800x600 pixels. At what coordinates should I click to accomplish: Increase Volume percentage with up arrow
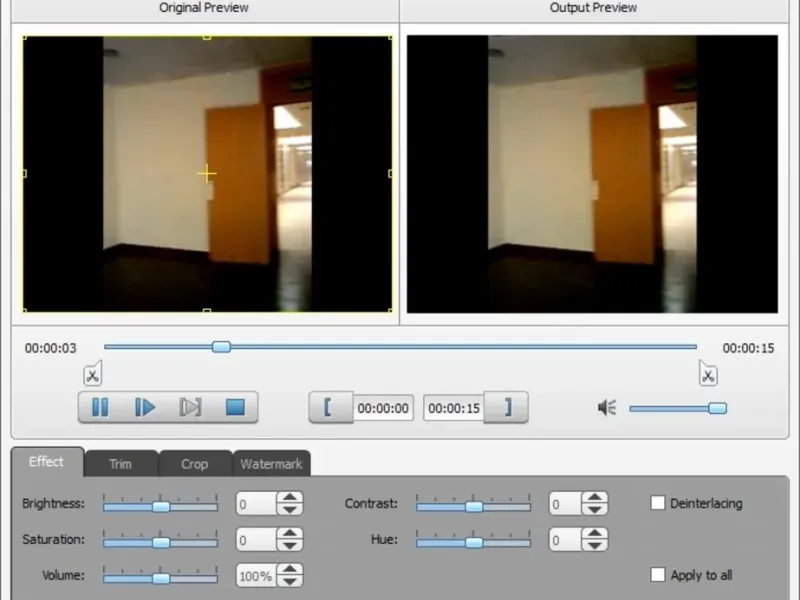point(290,569)
